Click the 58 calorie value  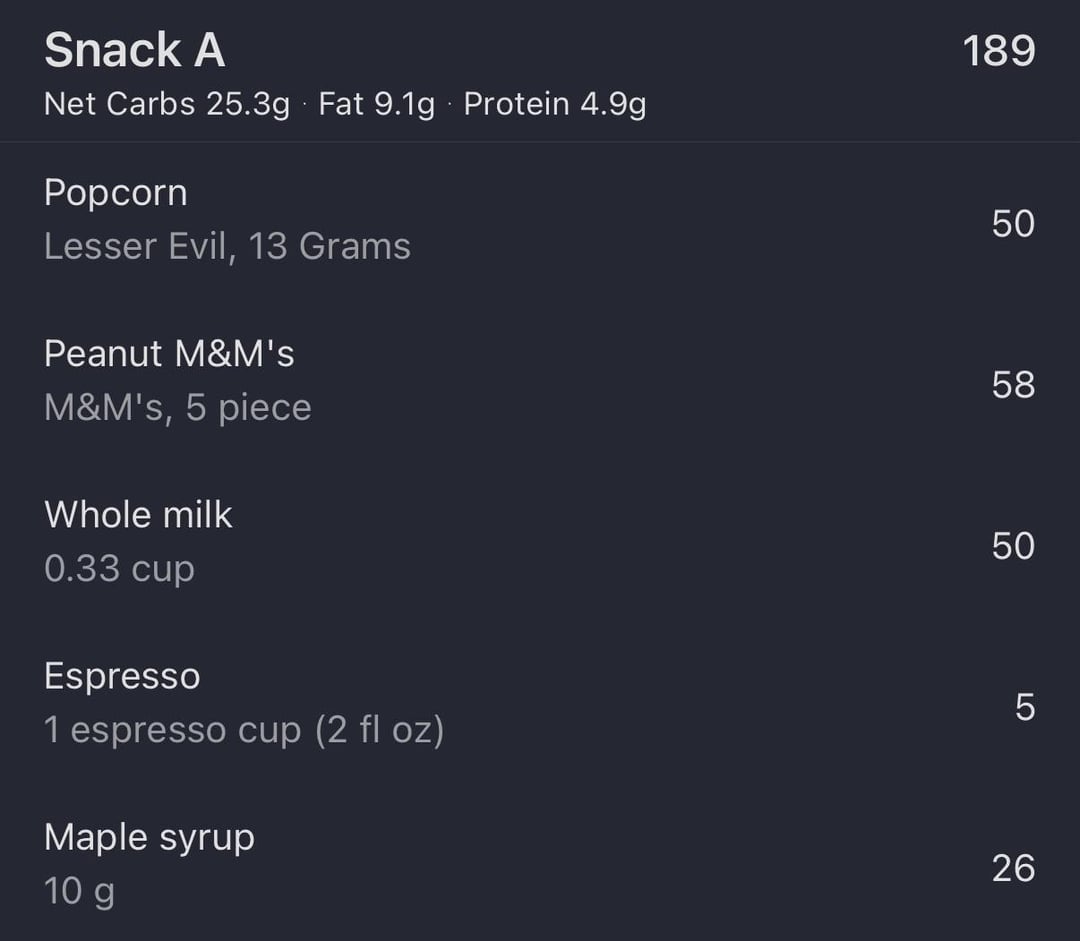[x=1012, y=385]
